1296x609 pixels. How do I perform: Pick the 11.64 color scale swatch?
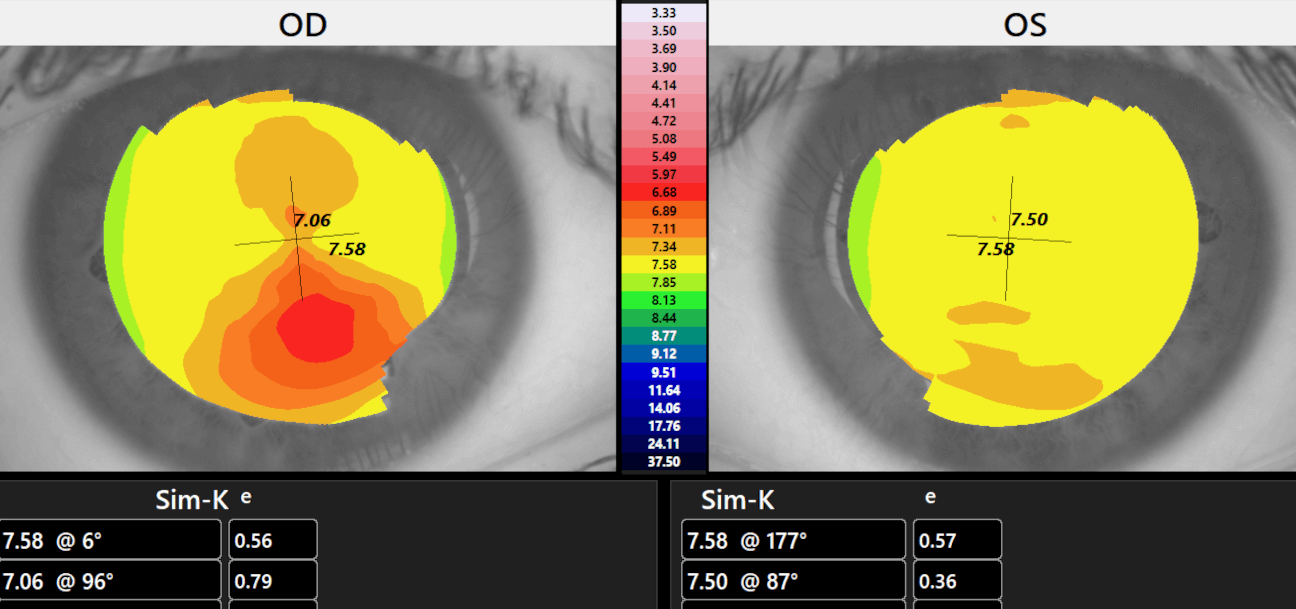click(663, 390)
